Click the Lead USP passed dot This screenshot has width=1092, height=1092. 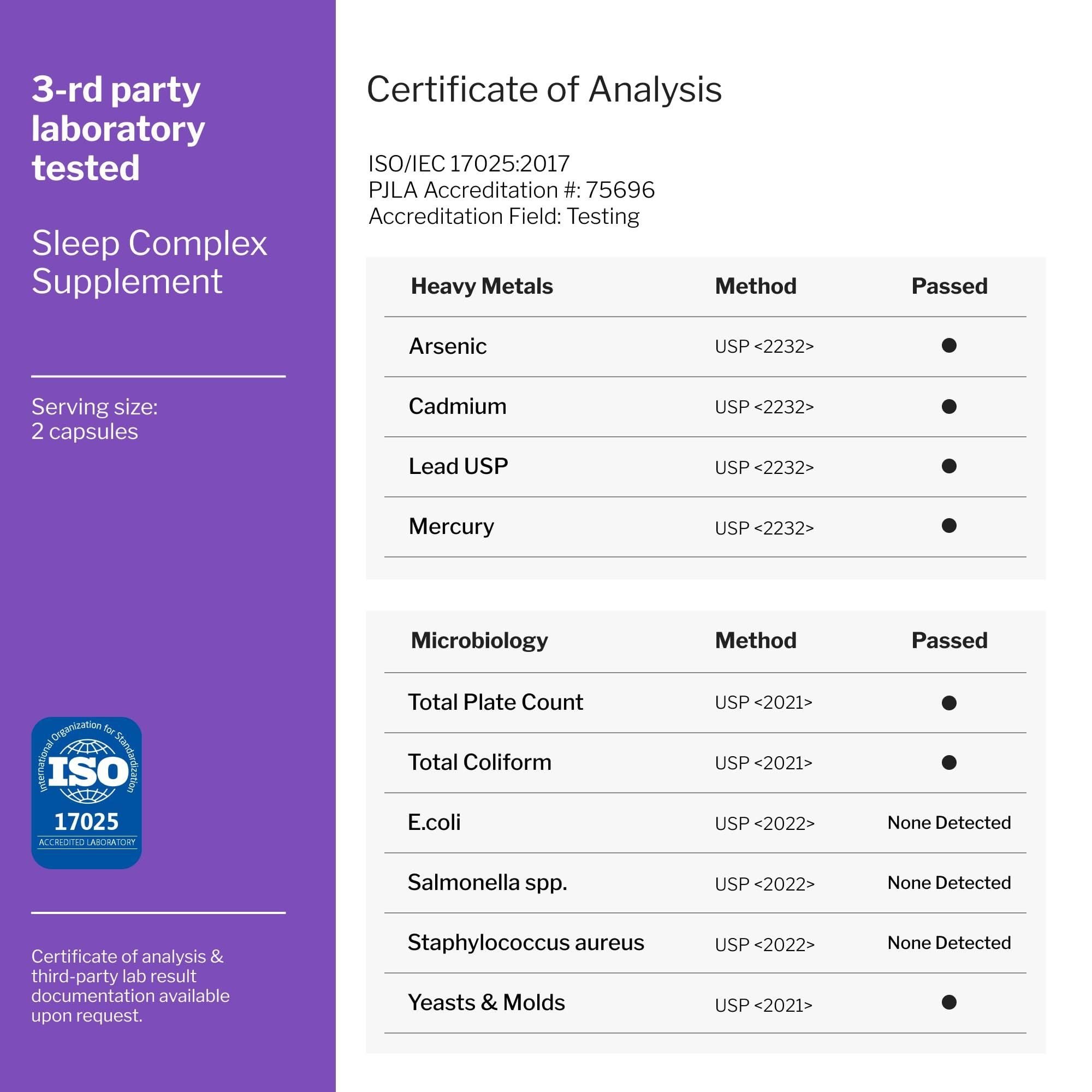point(949,466)
